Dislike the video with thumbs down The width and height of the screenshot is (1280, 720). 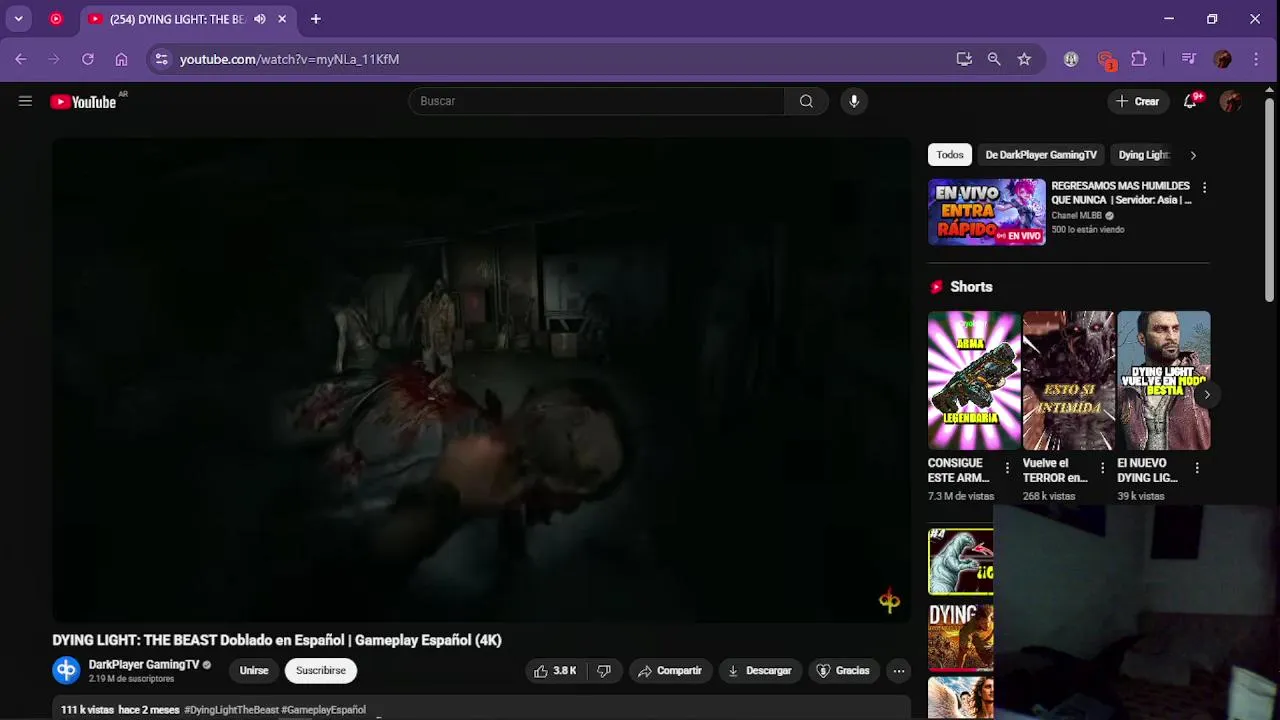point(604,671)
